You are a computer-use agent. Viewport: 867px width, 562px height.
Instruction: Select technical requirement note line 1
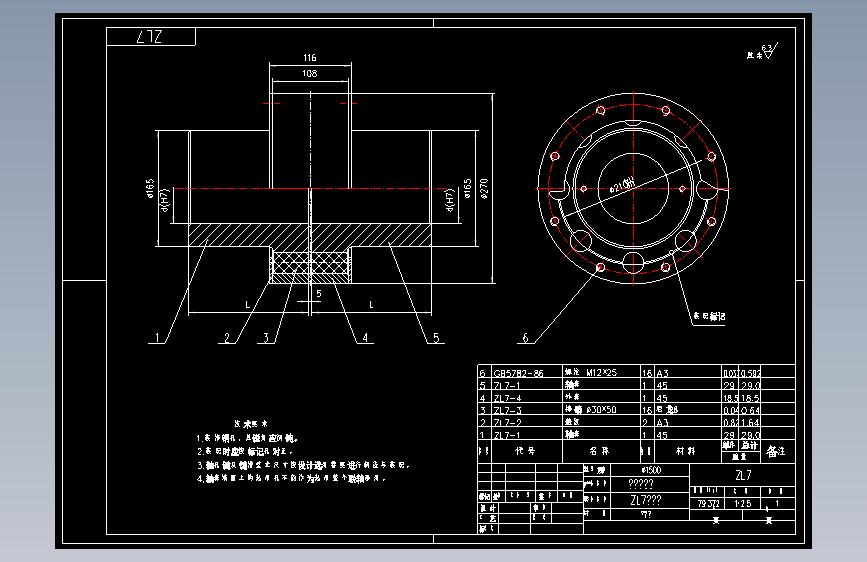(247, 438)
